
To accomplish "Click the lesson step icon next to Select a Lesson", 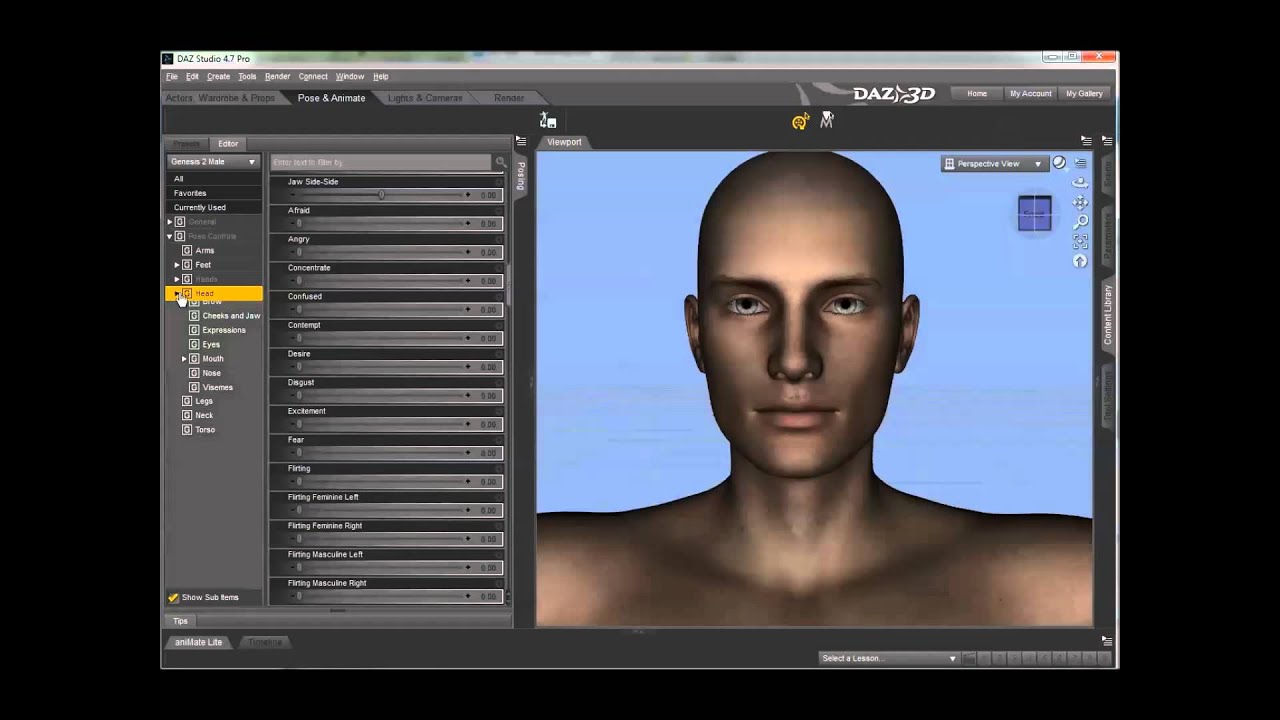I will (970, 658).
